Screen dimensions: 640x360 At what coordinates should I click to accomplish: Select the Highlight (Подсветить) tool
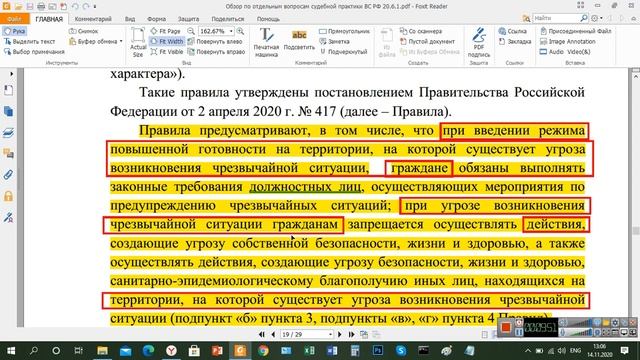pyautogui.click(x=299, y=40)
